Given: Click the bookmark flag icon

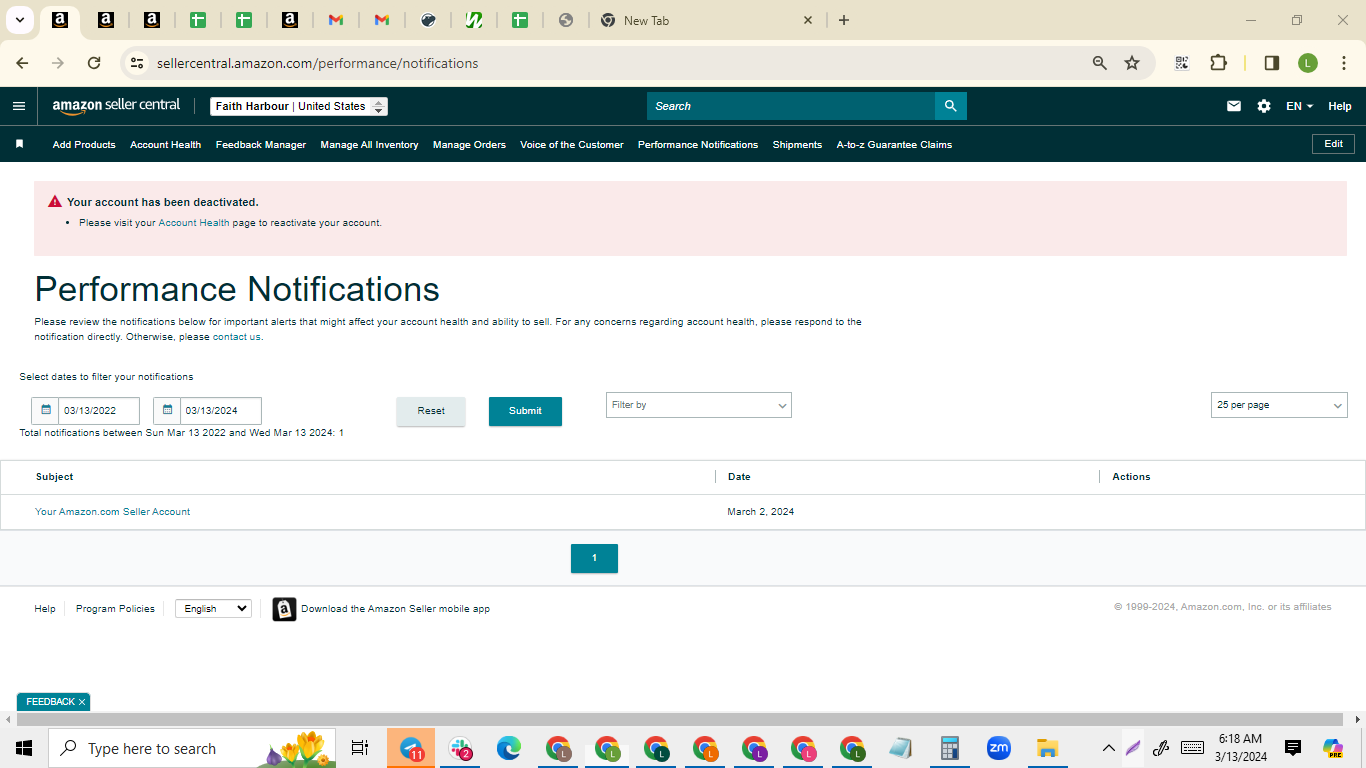Looking at the screenshot, I should [19, 144].
